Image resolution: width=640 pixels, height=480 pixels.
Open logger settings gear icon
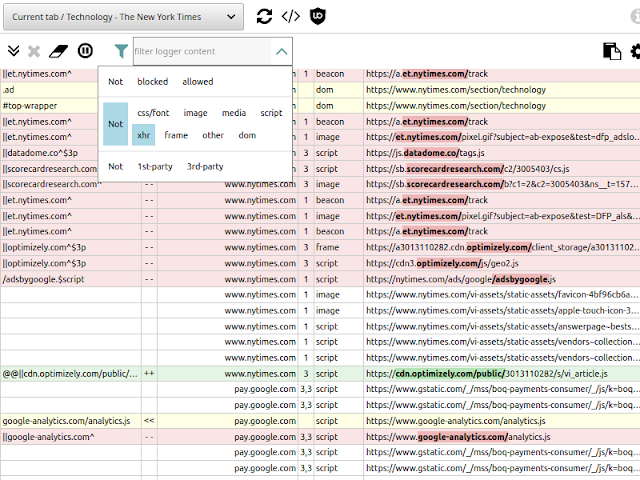[635, 51]
